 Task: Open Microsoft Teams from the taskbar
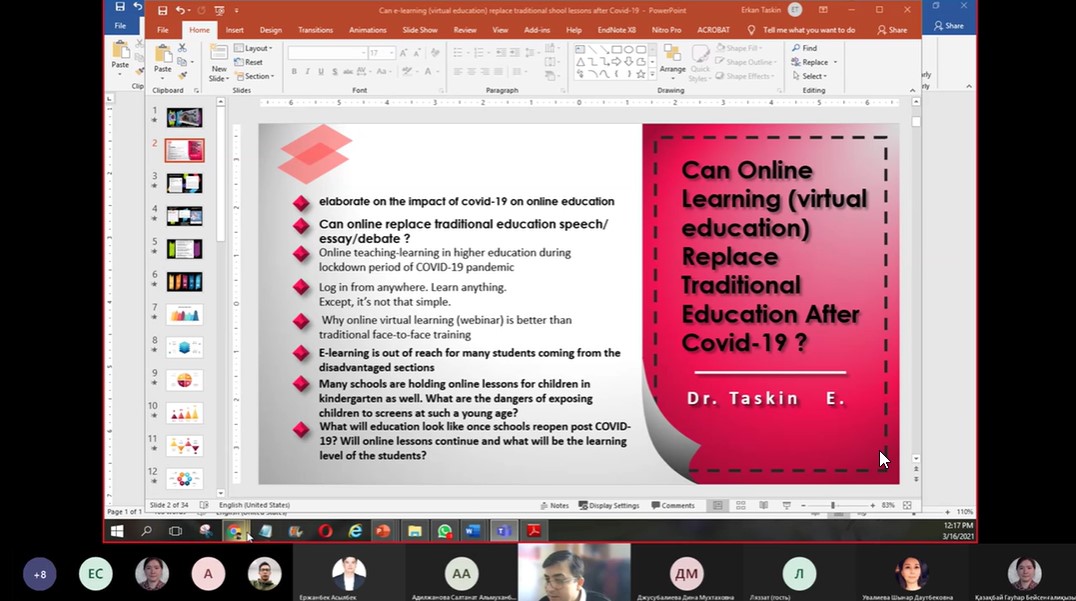[x=504, y=531]
